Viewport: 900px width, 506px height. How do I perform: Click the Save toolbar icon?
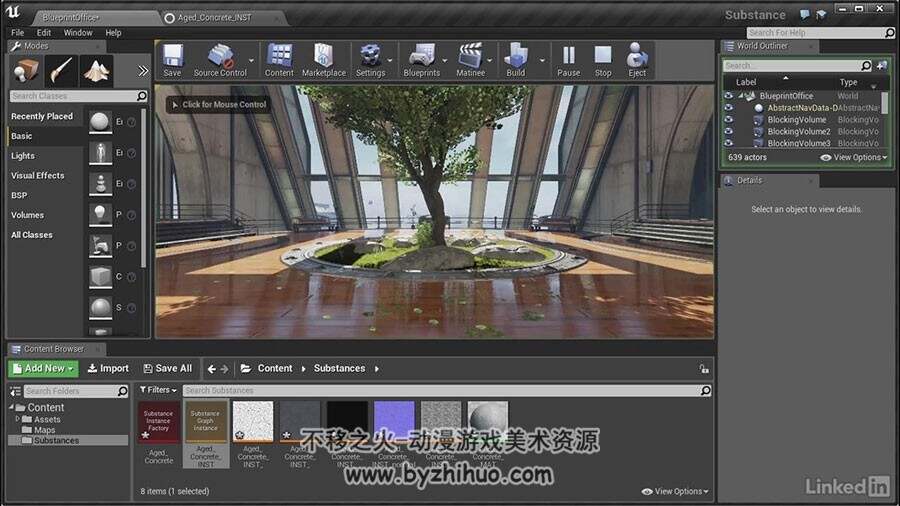pos(172,60)
